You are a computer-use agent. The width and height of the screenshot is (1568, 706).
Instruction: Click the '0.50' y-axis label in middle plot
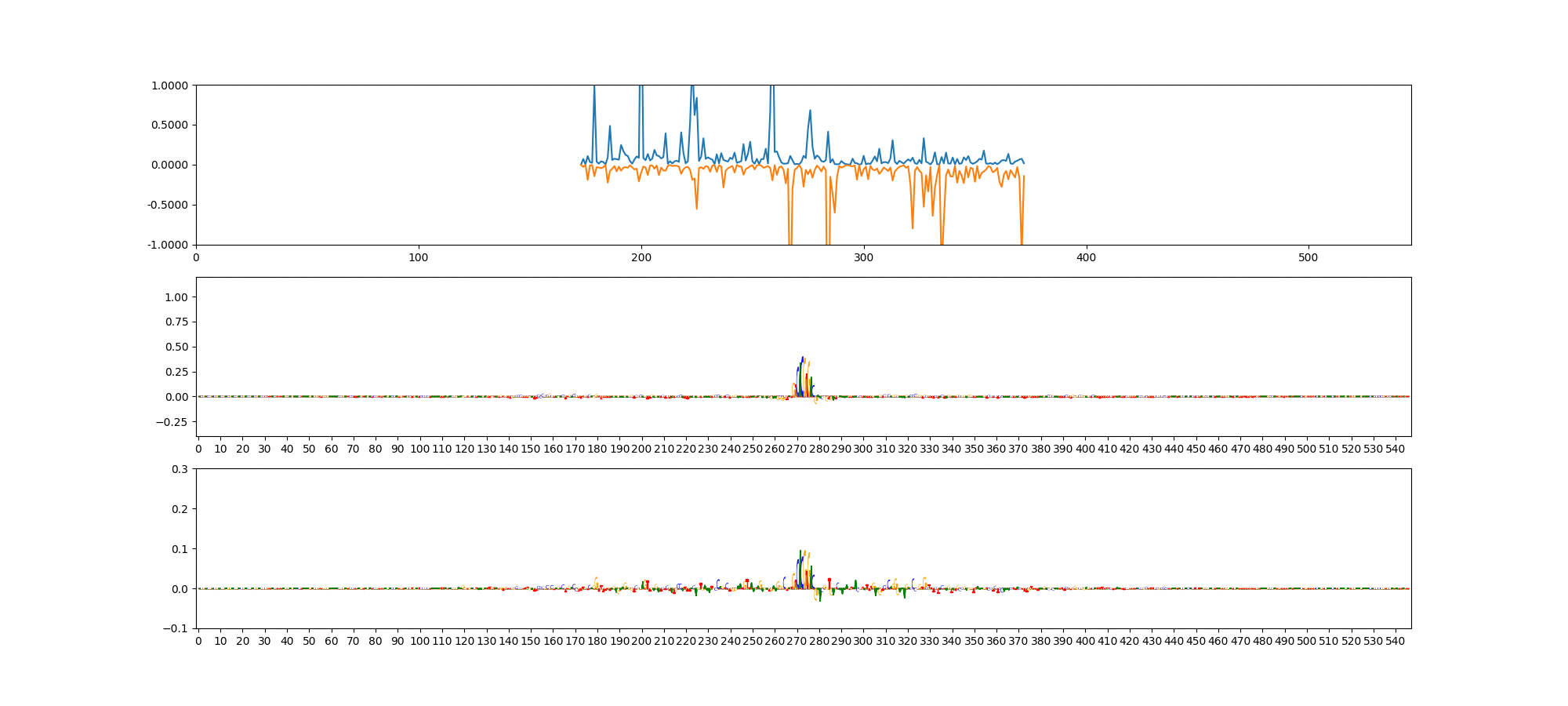point(176,348)
